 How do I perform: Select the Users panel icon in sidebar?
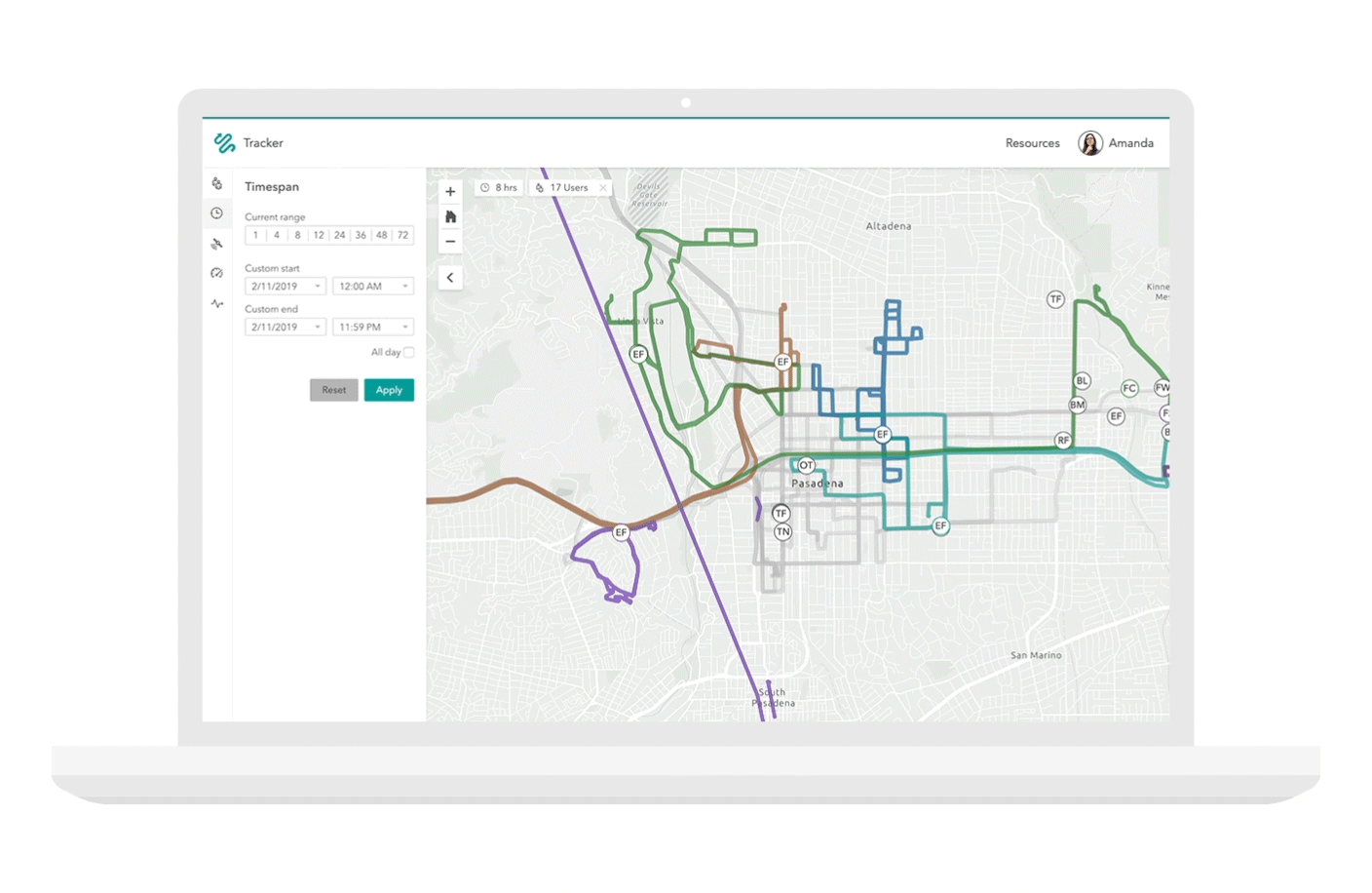pos(216,183)
